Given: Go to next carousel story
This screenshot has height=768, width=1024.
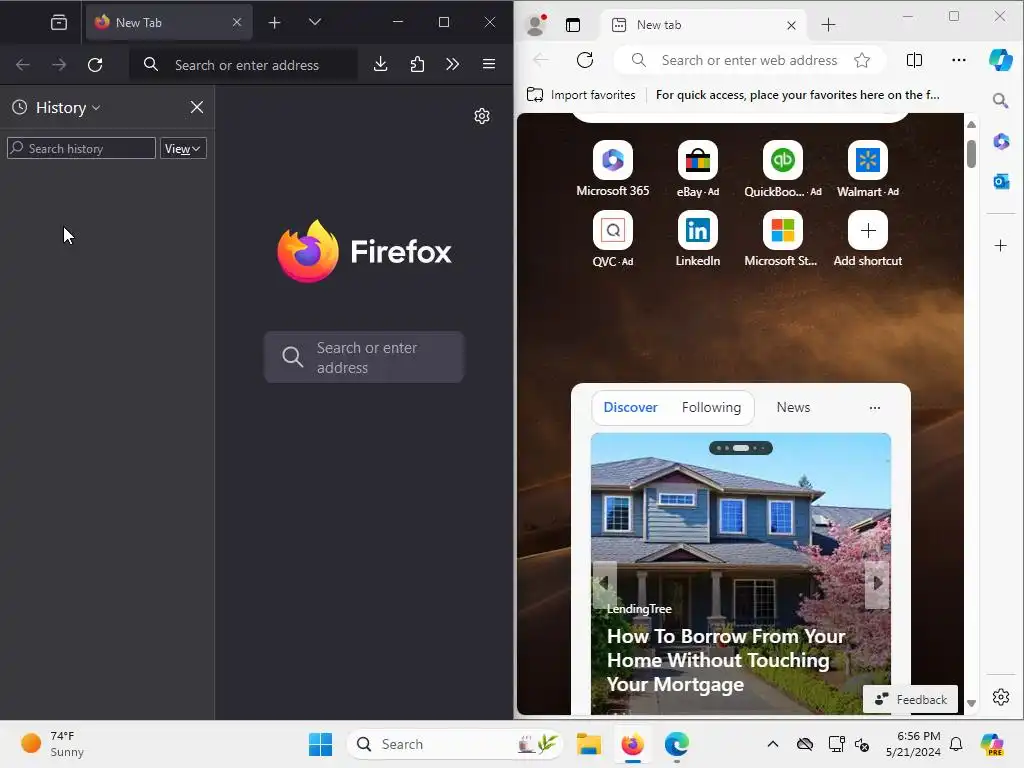Looking at the screenshot, I should 877,583.
